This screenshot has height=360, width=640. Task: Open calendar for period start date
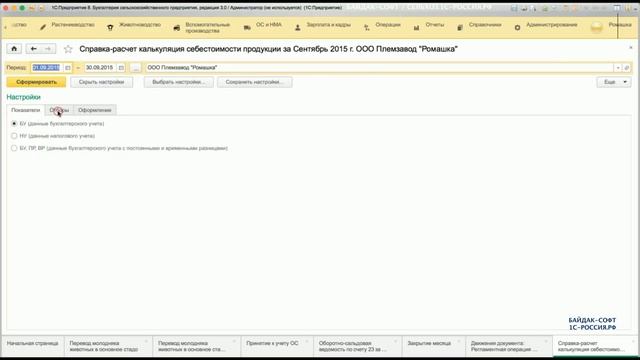(x=68, y=68)
